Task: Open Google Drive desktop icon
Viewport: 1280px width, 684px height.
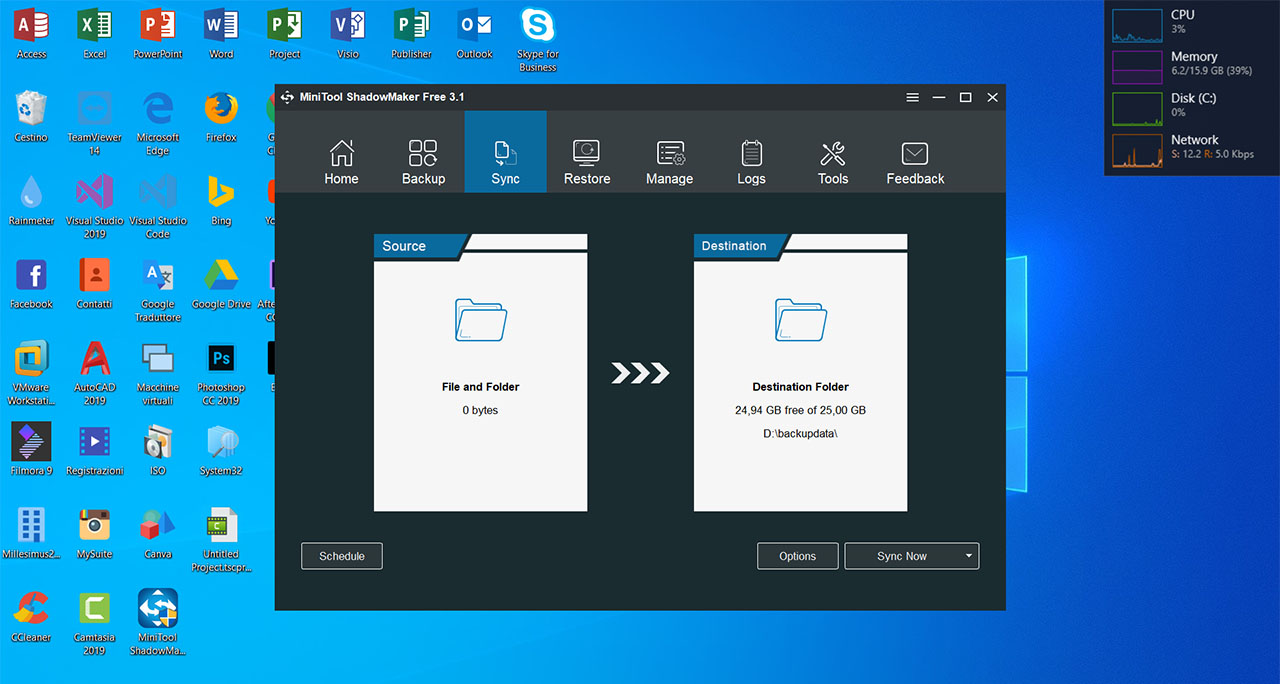Action: tap(221, 283)
